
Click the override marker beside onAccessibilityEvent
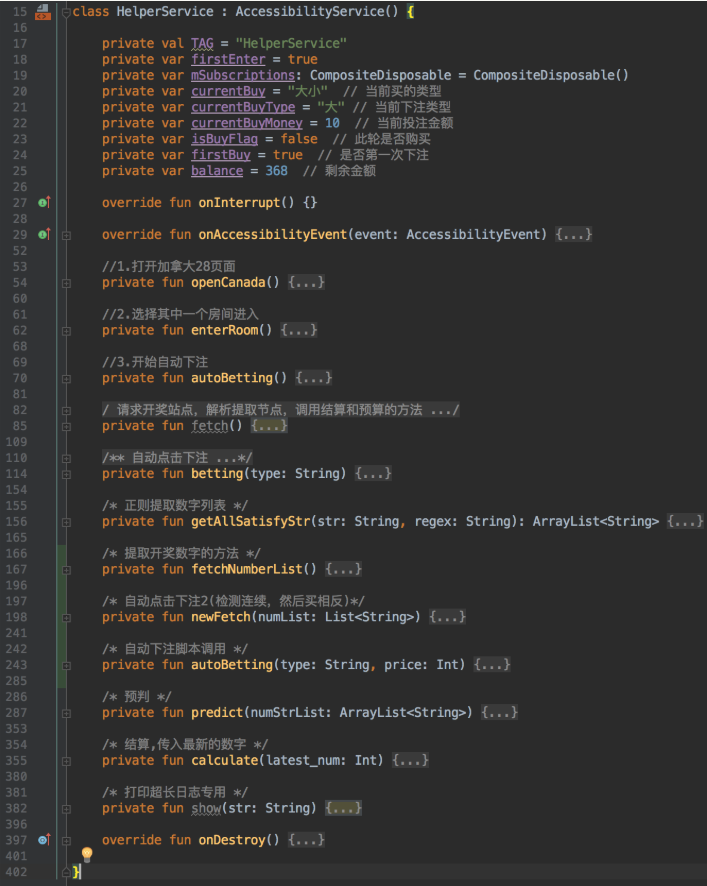(43, 235)
